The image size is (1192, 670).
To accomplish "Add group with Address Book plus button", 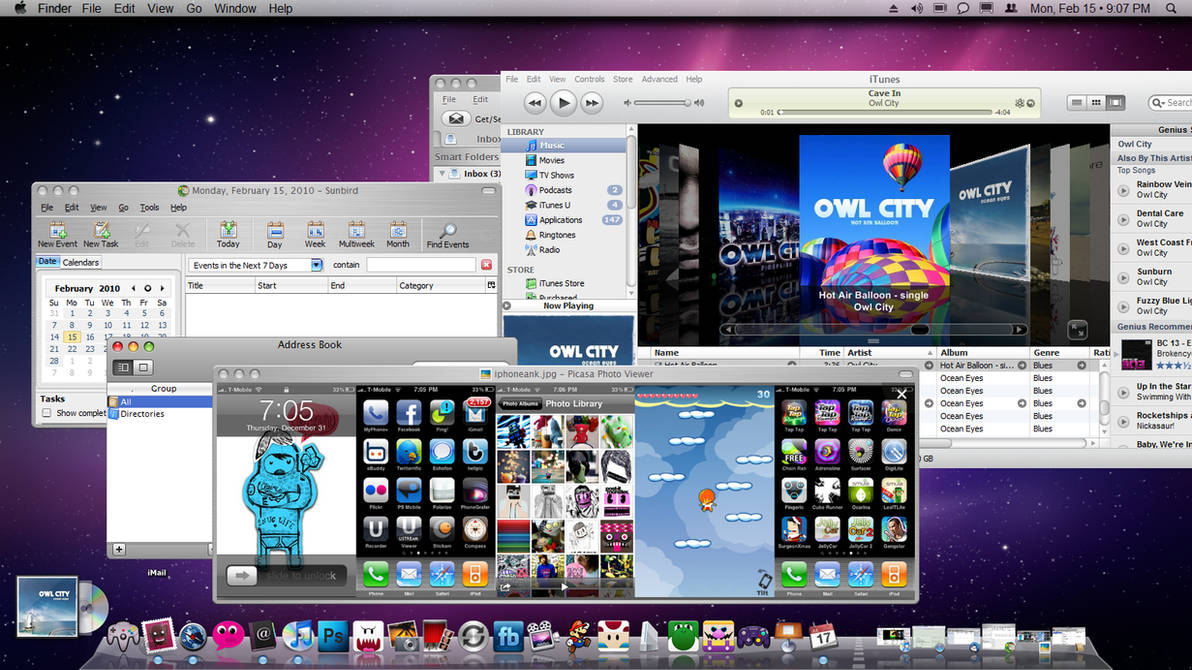I will (119, 549).
